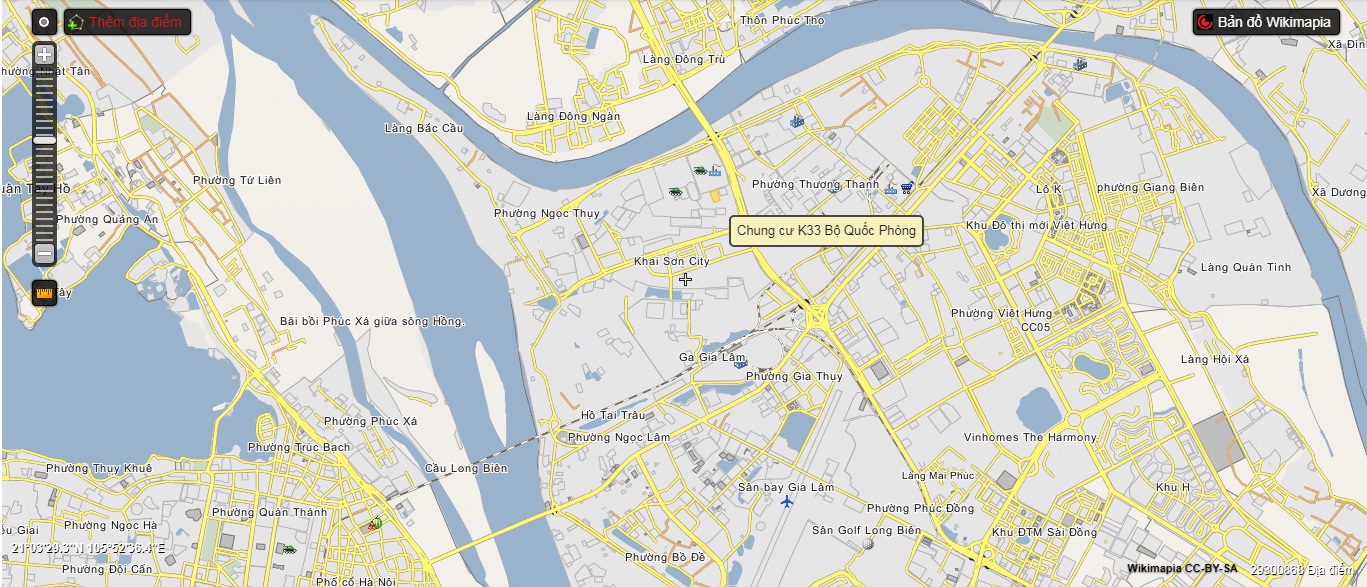1367x587 pixels.
Task: Click the building icon near Làng Đông Ngàn
Action: click(x=797, y=121)
